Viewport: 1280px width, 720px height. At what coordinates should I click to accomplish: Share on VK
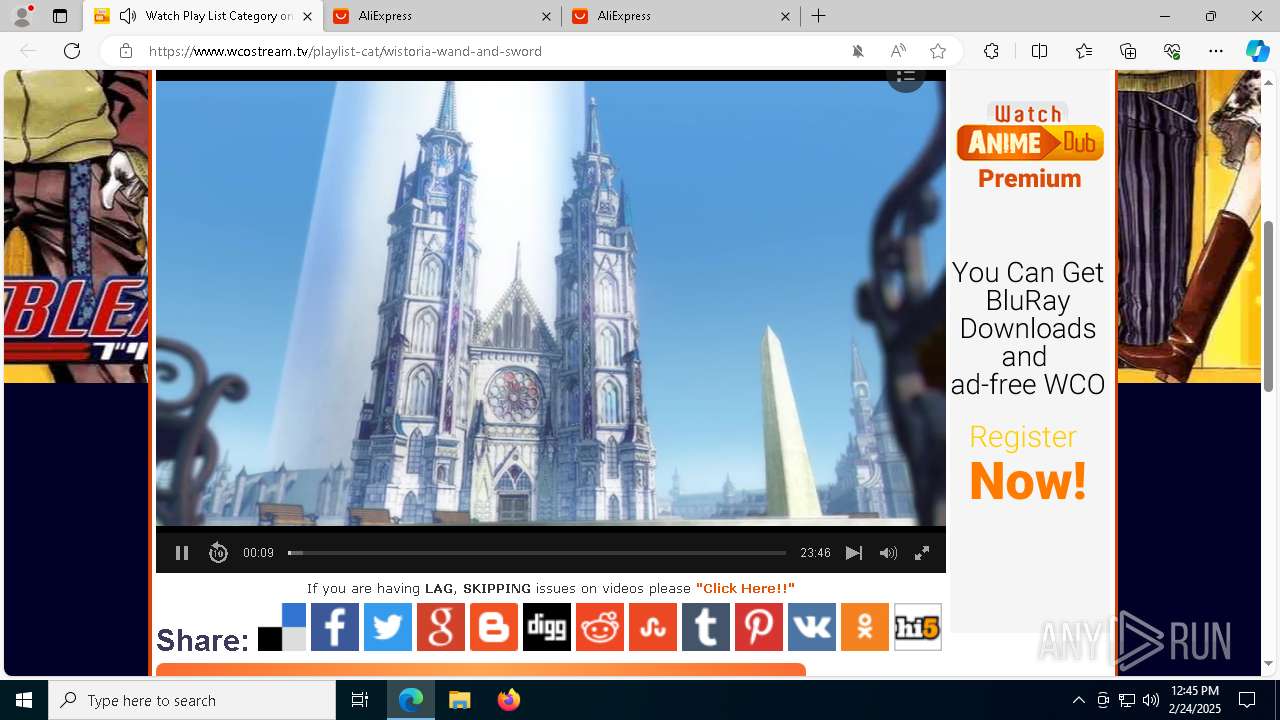812,627
